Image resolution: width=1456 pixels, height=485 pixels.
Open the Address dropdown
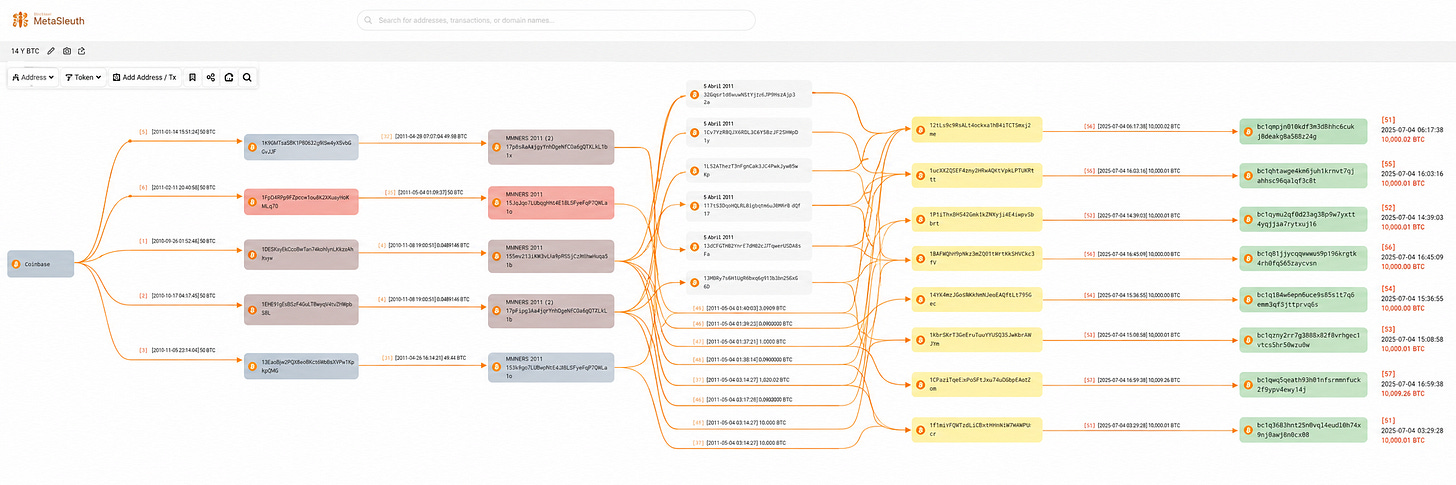tap(32, 77)
